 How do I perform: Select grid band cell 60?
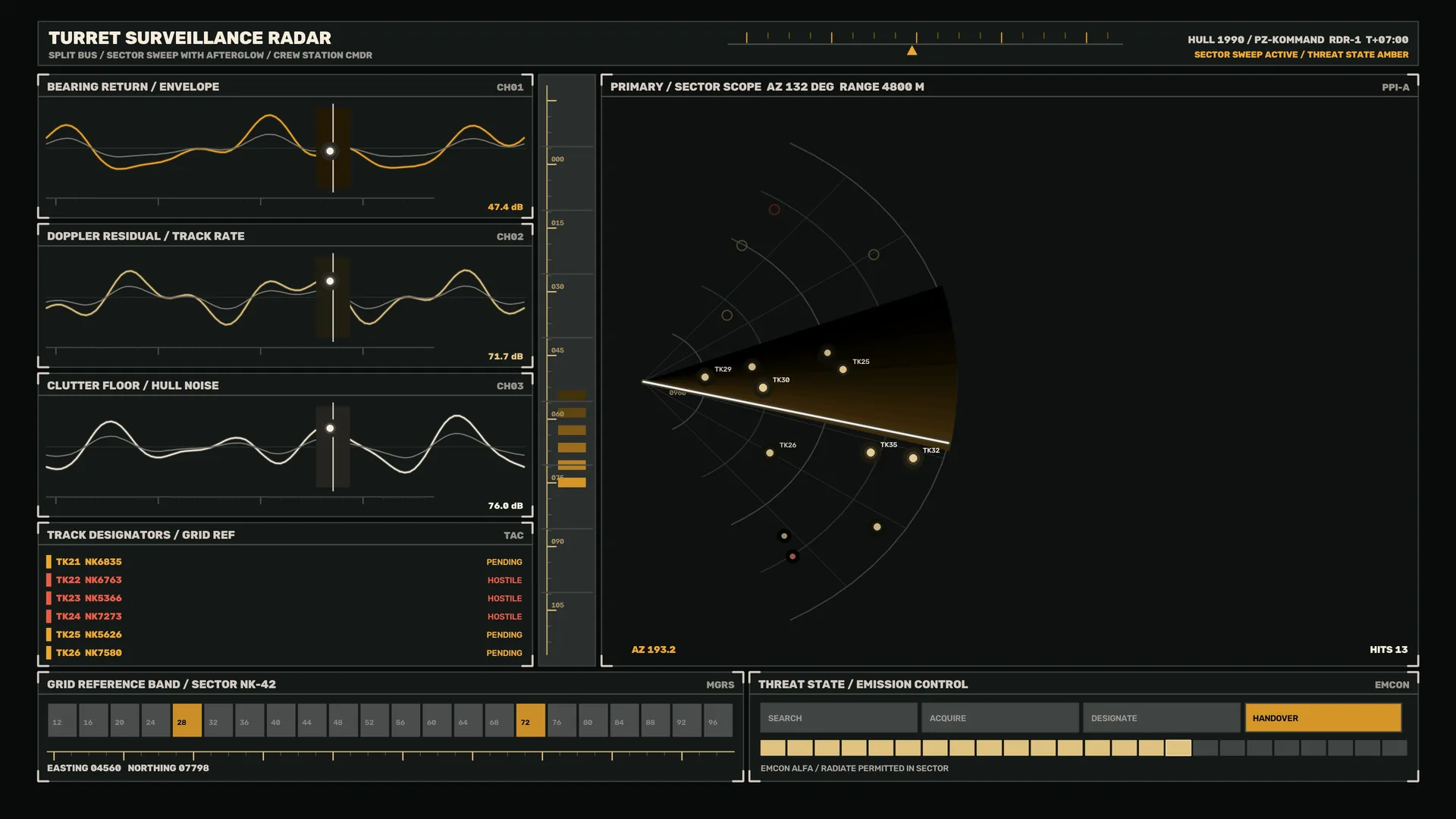click(x=437, y=721)
